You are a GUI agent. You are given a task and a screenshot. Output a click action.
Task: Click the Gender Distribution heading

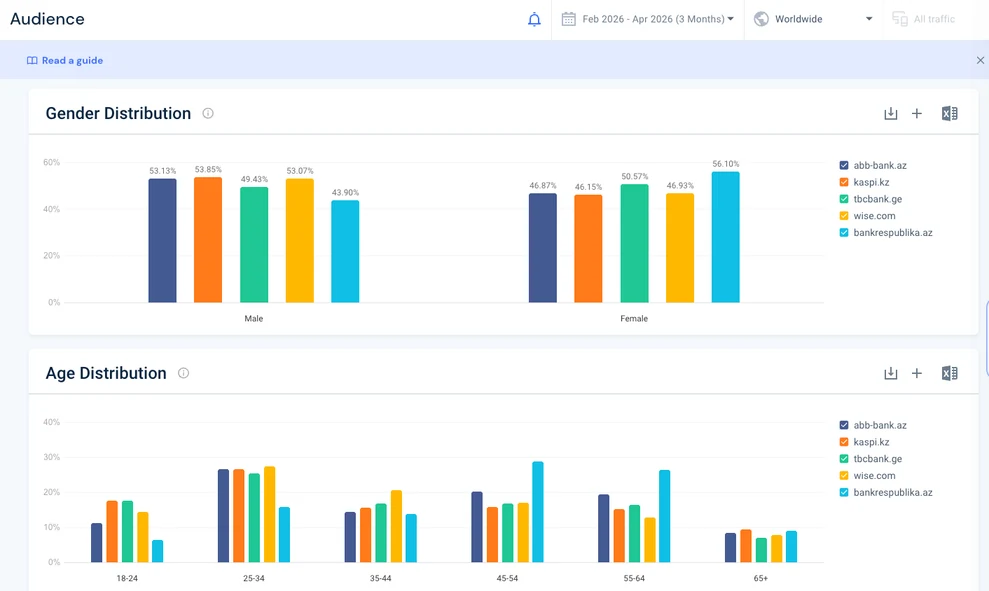tap(118, 114)
